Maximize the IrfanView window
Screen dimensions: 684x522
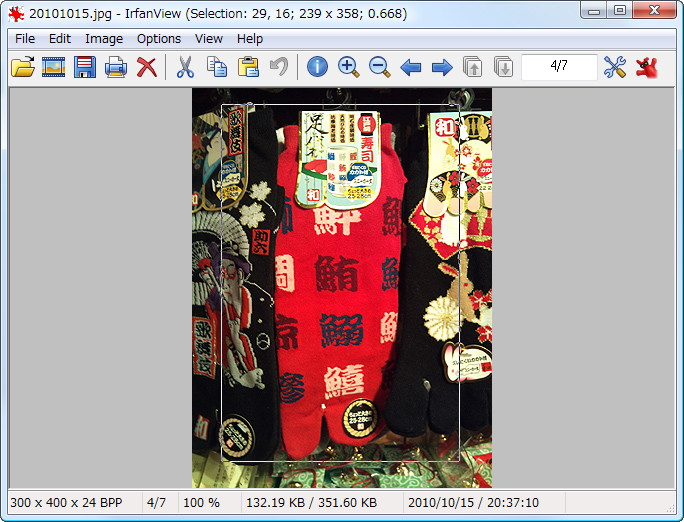[x=619, y=10]
